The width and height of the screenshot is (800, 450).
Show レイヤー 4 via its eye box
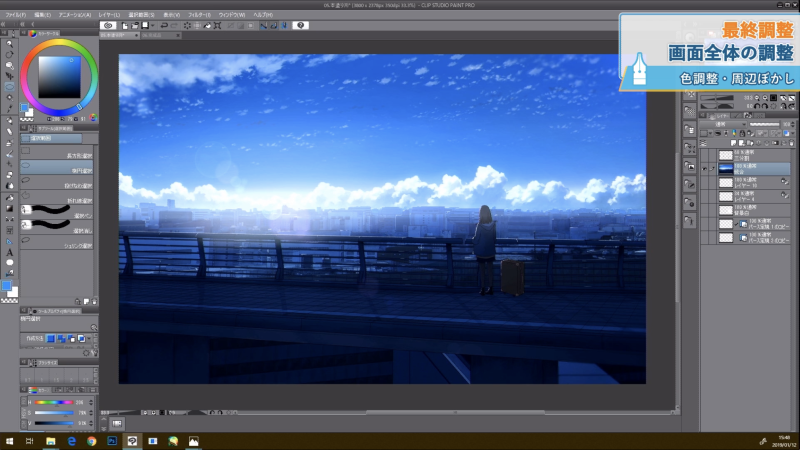coord(705,196)
